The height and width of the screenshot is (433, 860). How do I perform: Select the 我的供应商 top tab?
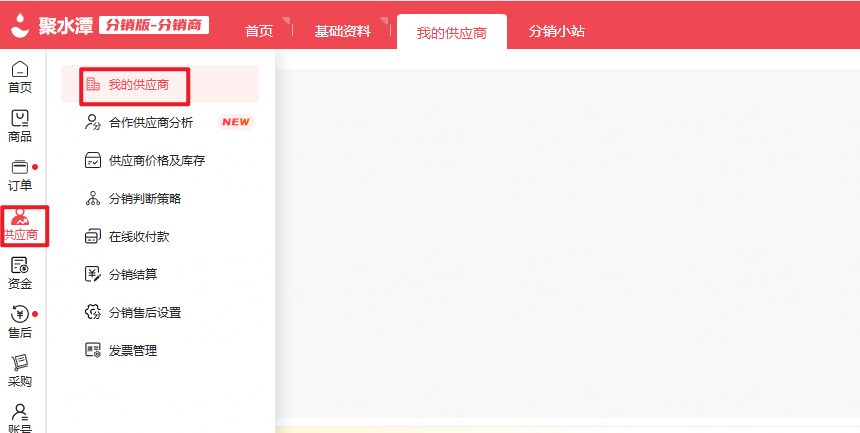[x=451, y=32]
